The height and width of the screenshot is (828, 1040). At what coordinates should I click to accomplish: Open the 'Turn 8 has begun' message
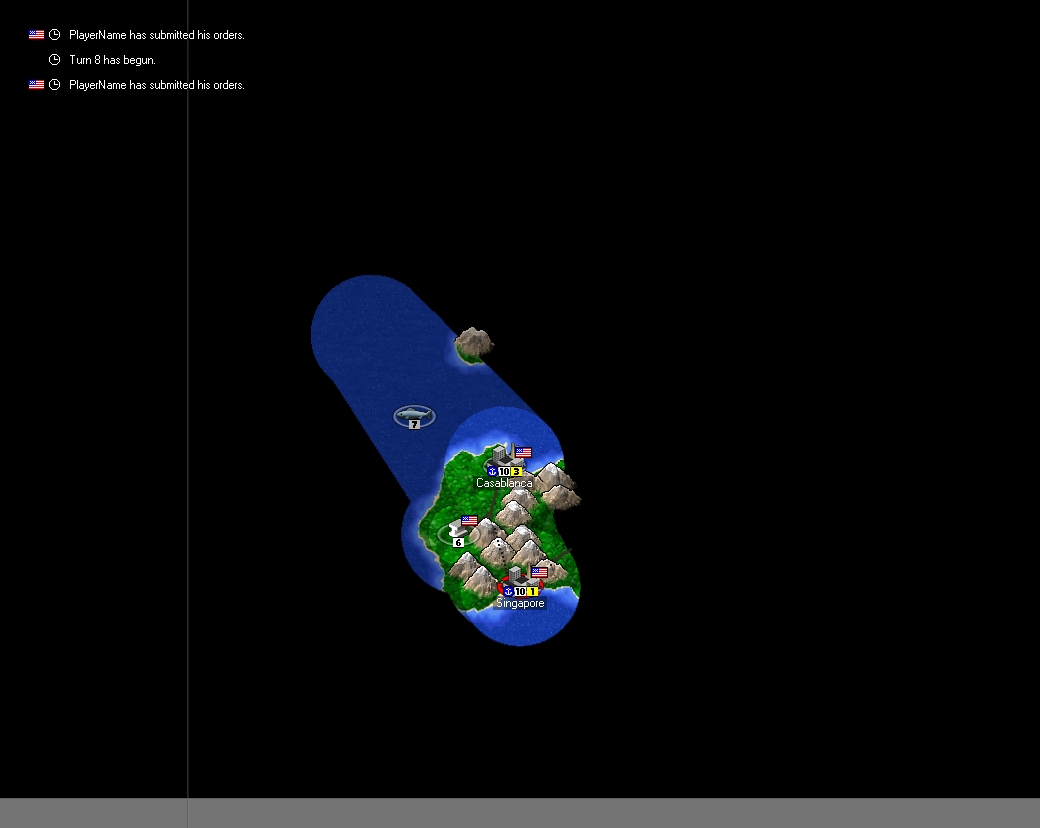pos(112,60)
